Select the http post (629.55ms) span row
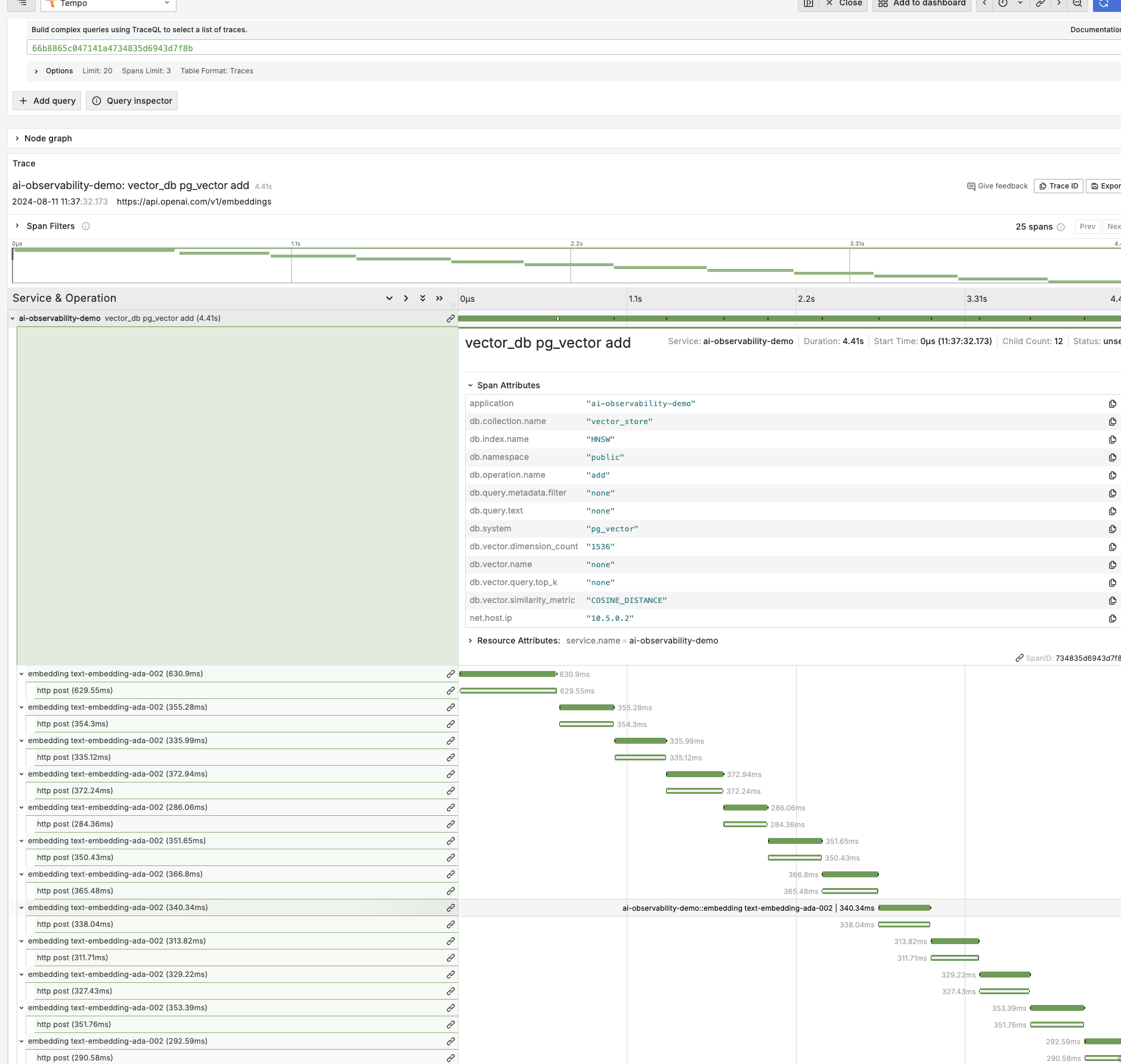This screenshot has height=1064, width=1121. (x=241, y=691)
